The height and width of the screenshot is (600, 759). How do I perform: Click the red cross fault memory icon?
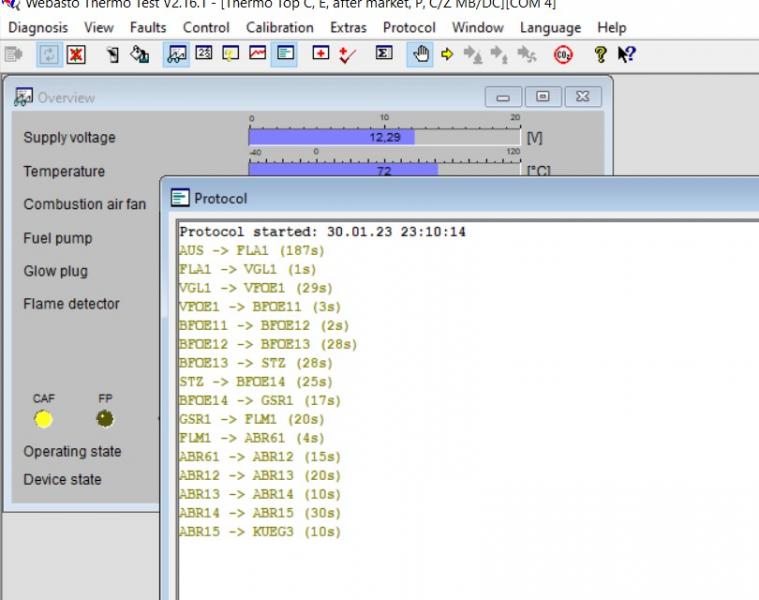320,52
